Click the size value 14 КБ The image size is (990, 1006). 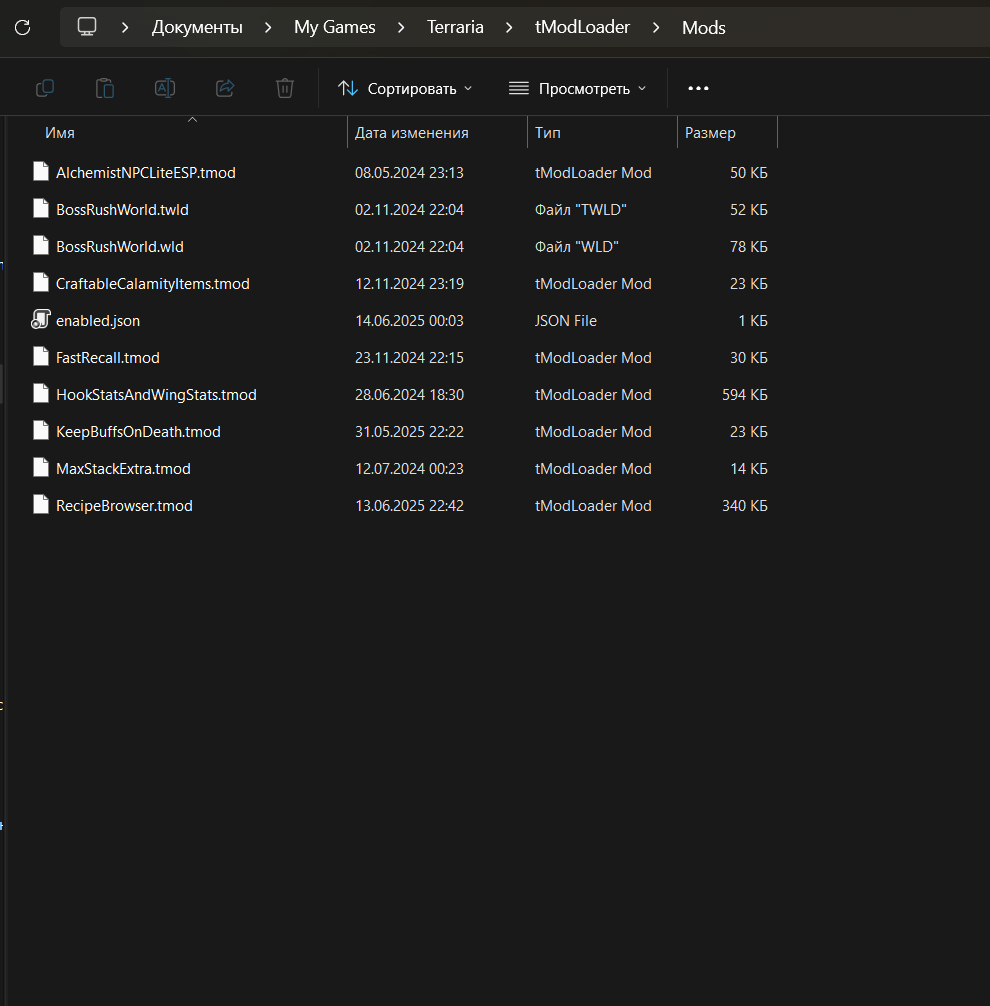[x=749, y=468]
